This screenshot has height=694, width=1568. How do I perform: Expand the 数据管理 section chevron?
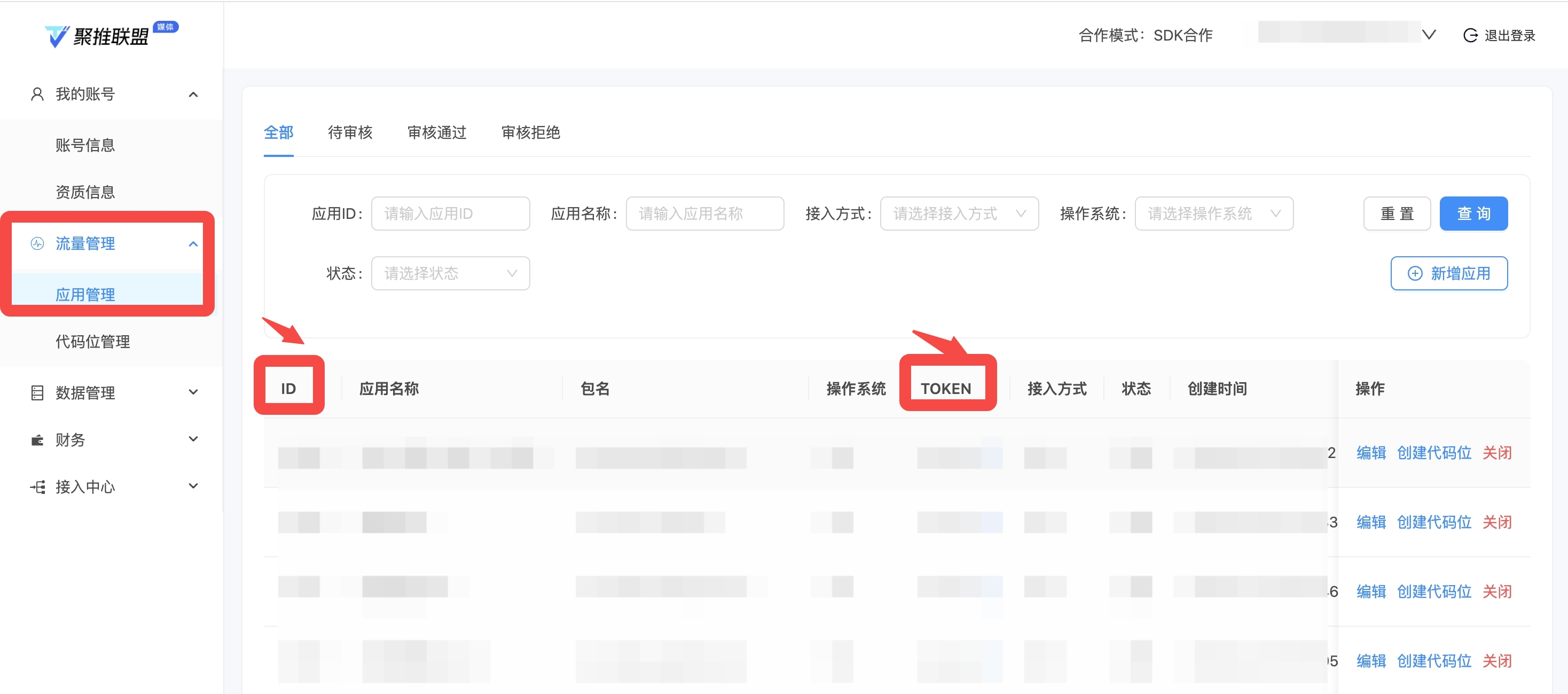pyautogui.click(x=193, y=392)
